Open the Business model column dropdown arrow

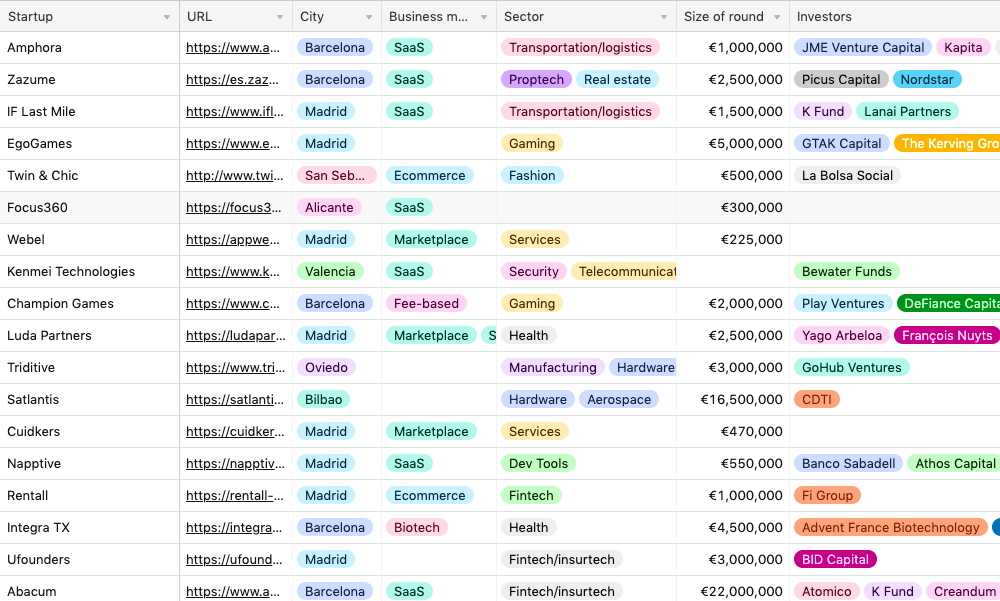coord(483,17)
